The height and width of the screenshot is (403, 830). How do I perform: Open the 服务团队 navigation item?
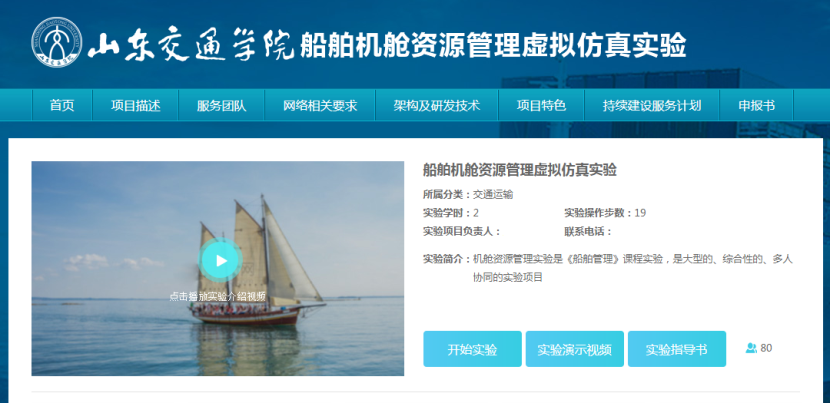click(222, 105)
